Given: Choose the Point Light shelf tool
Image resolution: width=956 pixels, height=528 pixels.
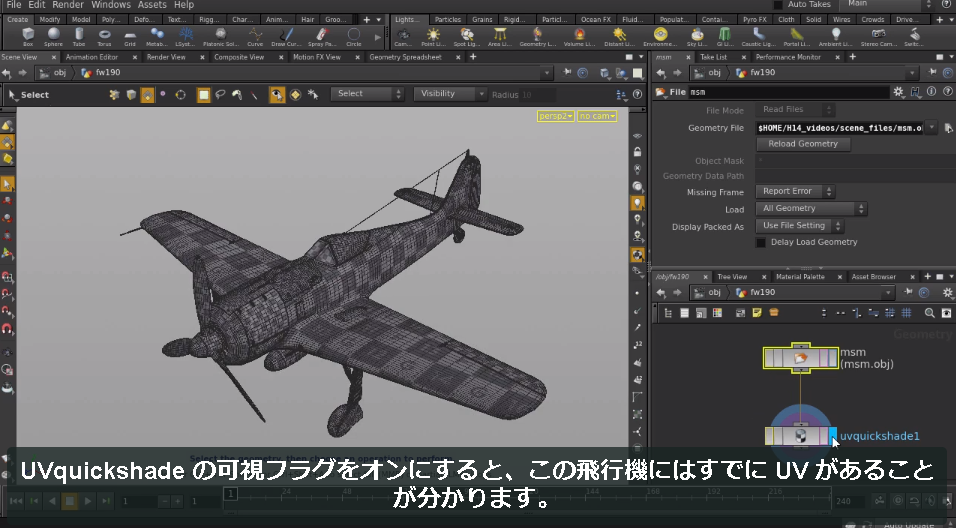Looking at the screenshot, I should [433, 36].
